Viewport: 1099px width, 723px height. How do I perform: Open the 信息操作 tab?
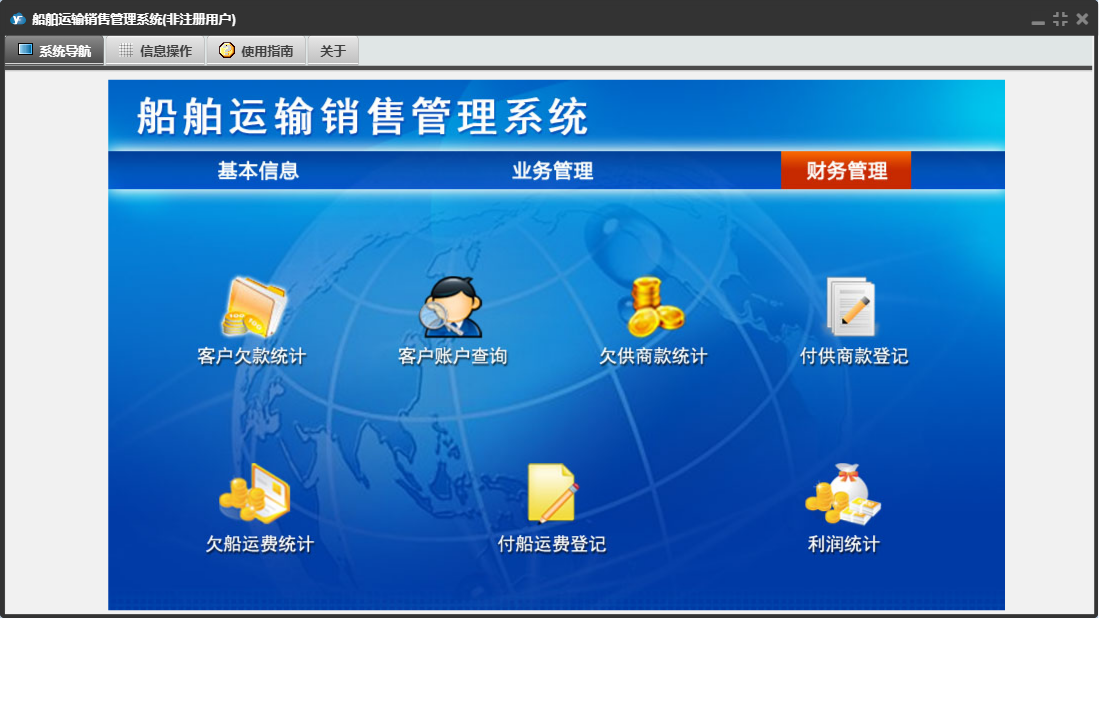pos(155,51)
